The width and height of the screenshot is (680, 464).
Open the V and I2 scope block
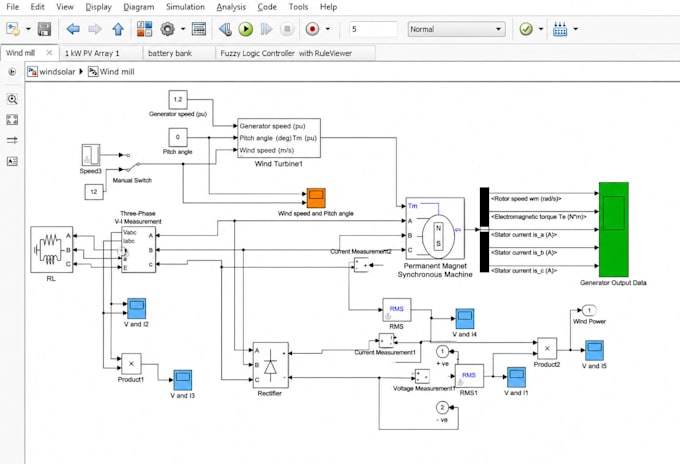(x=136, y=308)
